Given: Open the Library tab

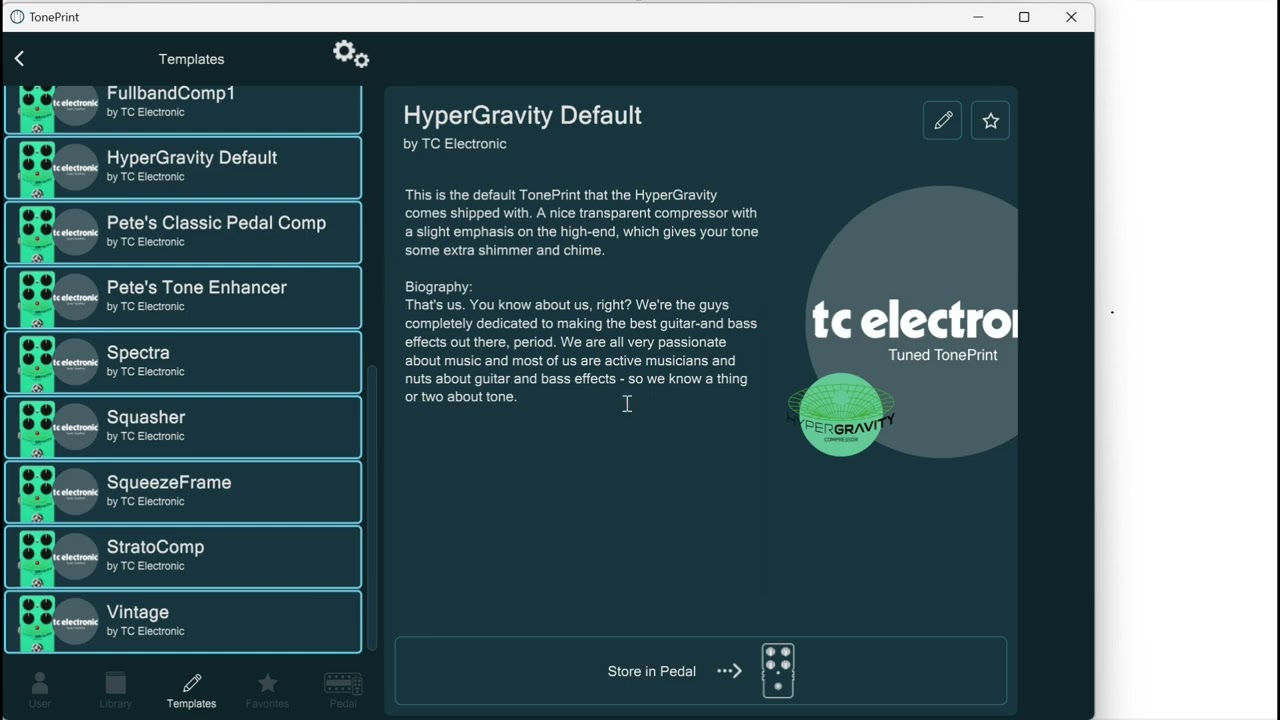Looking at the screenshot, I should tap(116, 690).
